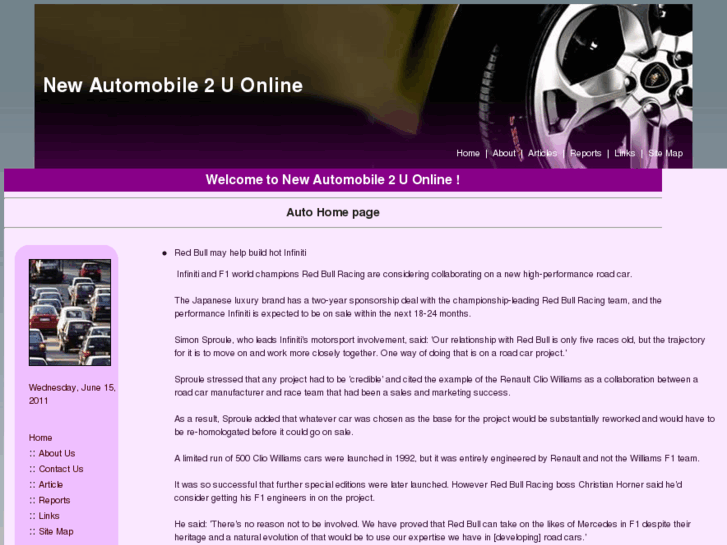Image resolution: width=727 pixels, height=545 pixels.
Task: Visit Links page from sidebar
Action: 49,516
